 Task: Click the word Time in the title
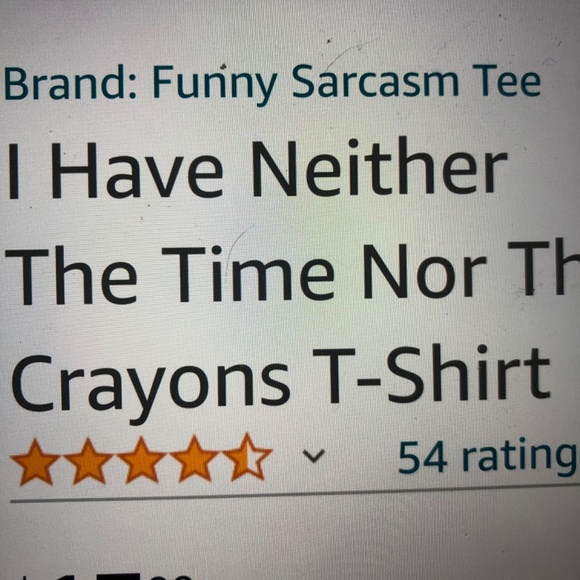point(248,273)
